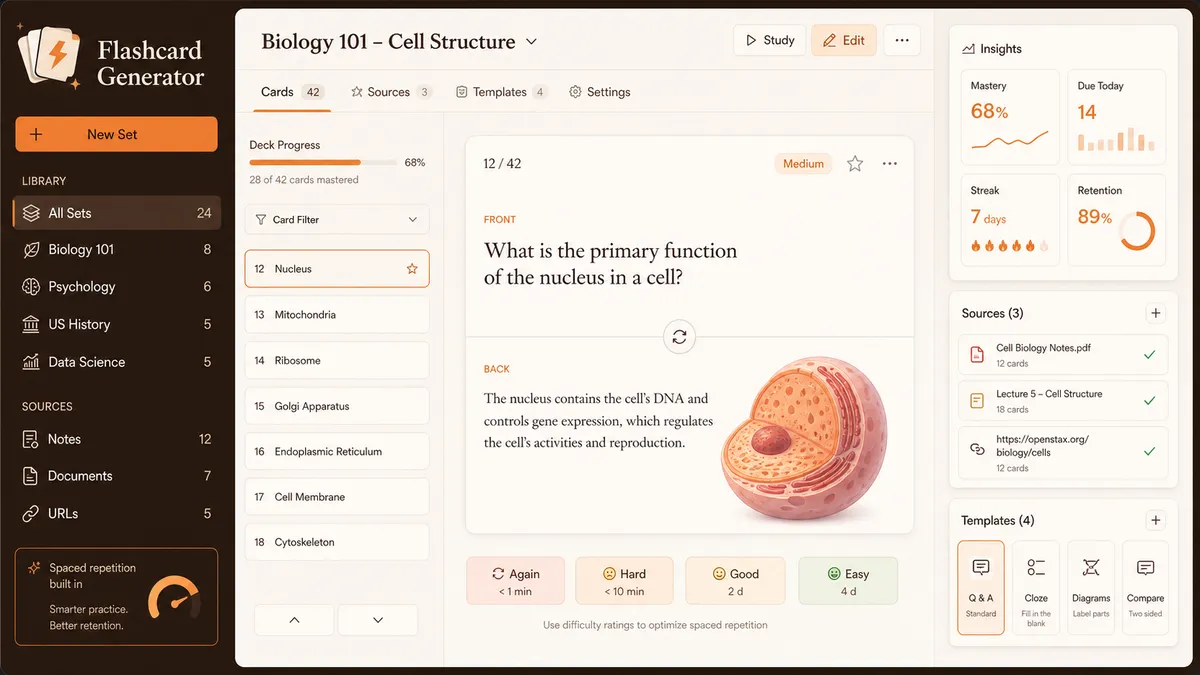Open the Card Filter dropdown
Image resolution: width=1200 pixels, height=675 pixels.
(337, 220)
